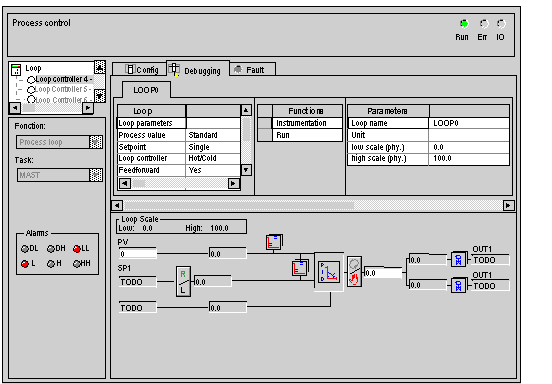Click the Run status indicator light

click(464, 24)
